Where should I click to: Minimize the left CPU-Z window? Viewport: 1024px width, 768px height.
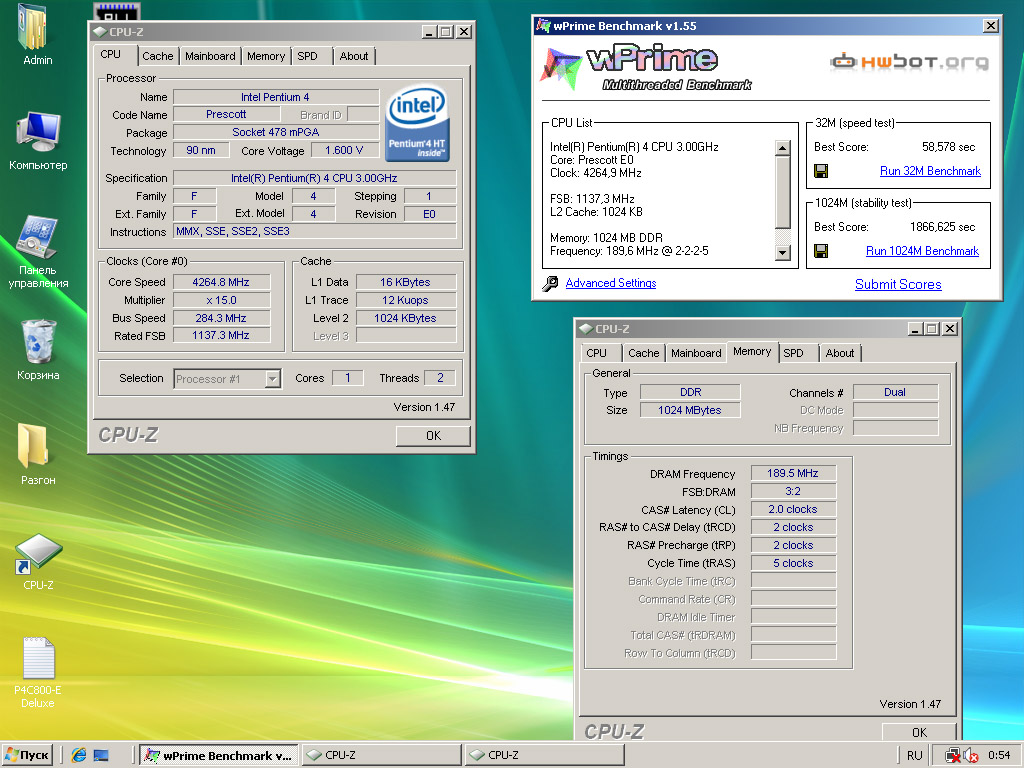point(428,31)
